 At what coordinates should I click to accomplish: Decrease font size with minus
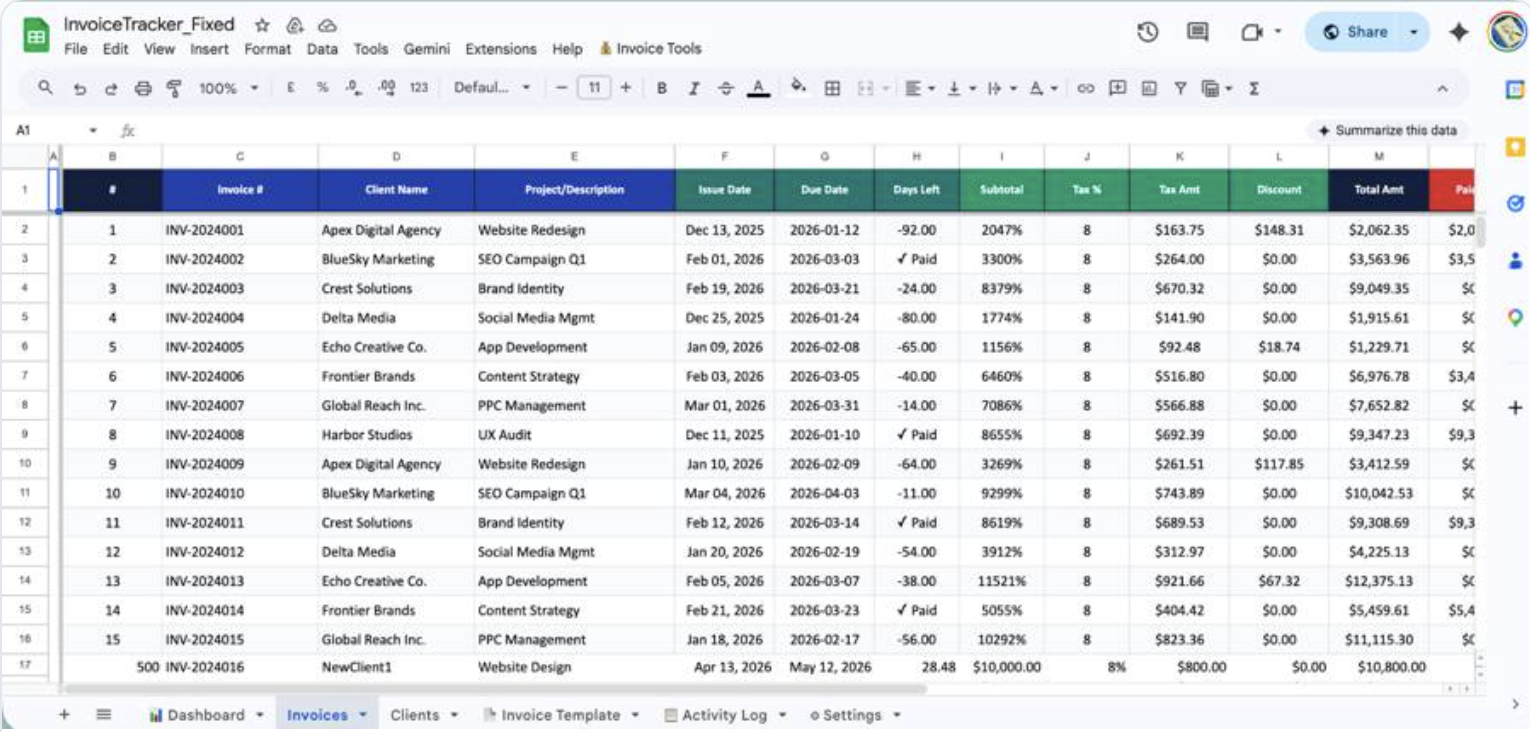coord(561,88)
